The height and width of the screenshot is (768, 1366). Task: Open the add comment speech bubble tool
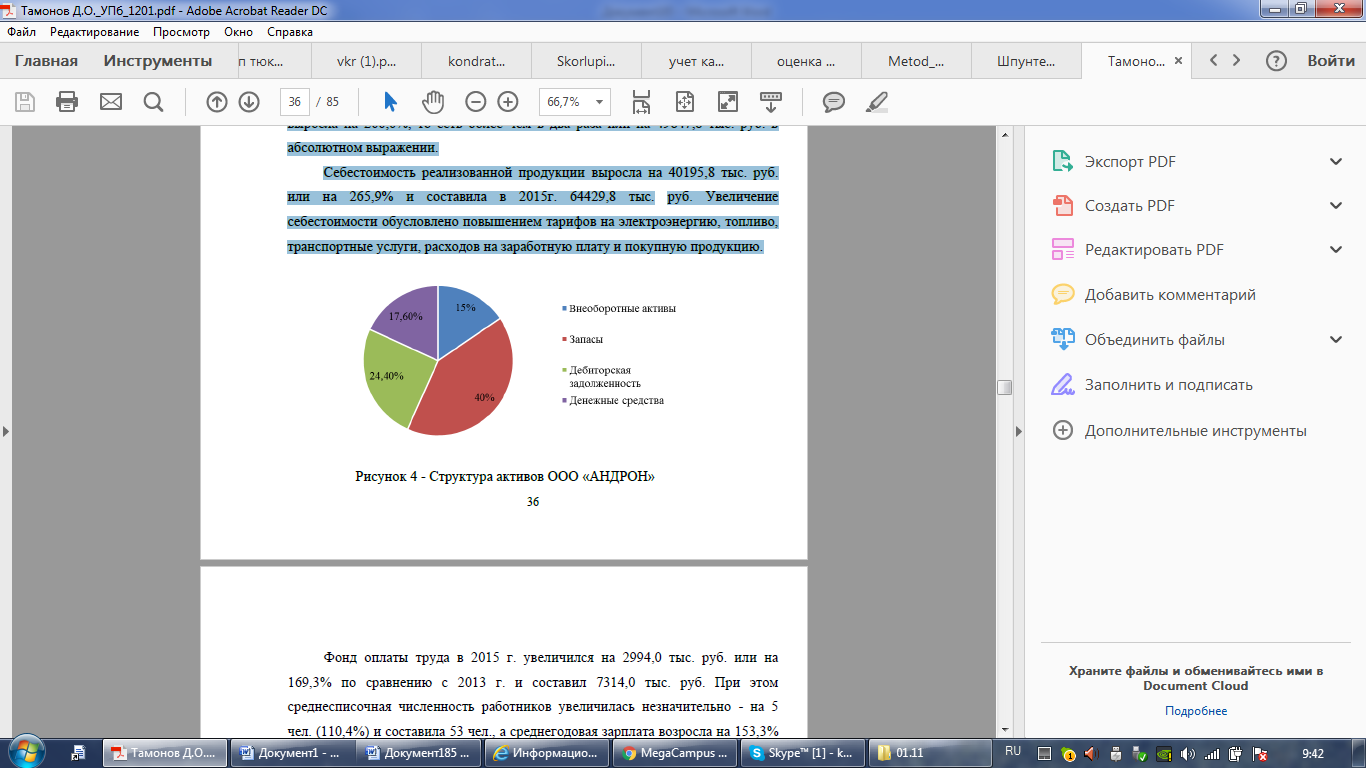point(833,102)
